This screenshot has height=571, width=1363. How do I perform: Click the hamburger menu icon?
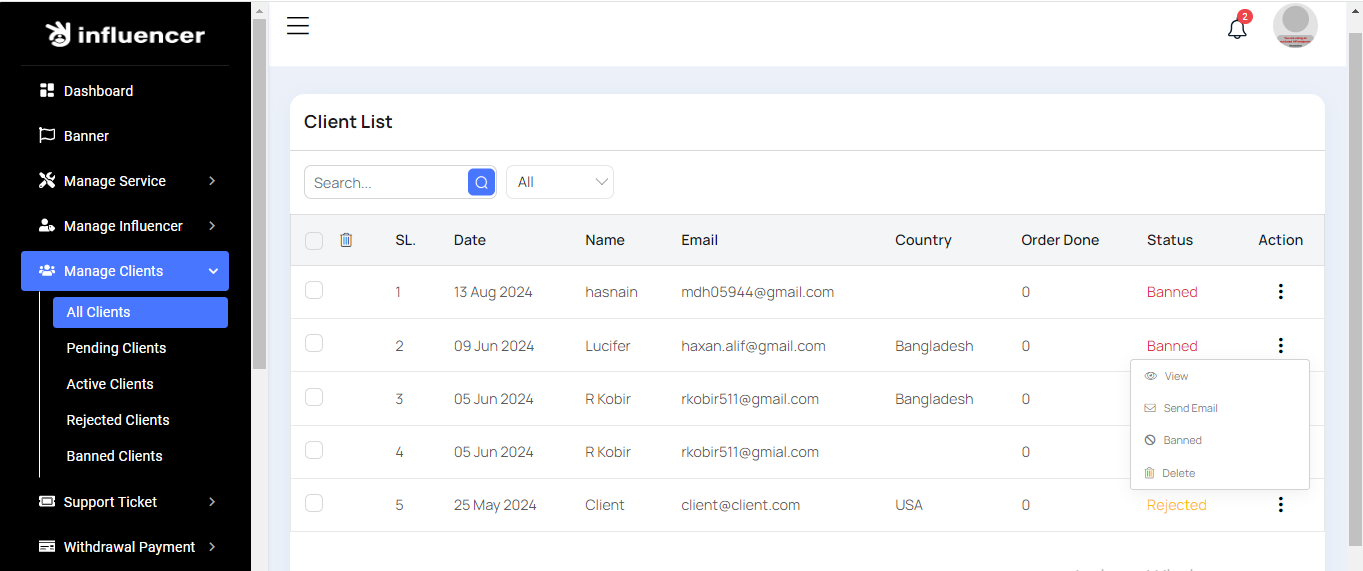[x=298, y=26]
